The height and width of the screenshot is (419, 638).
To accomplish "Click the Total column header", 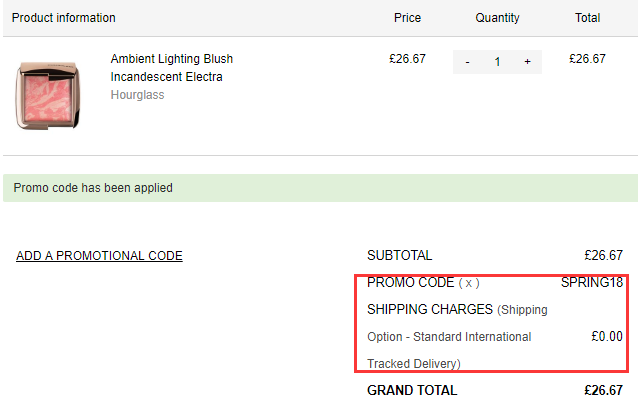I will 587,18.
